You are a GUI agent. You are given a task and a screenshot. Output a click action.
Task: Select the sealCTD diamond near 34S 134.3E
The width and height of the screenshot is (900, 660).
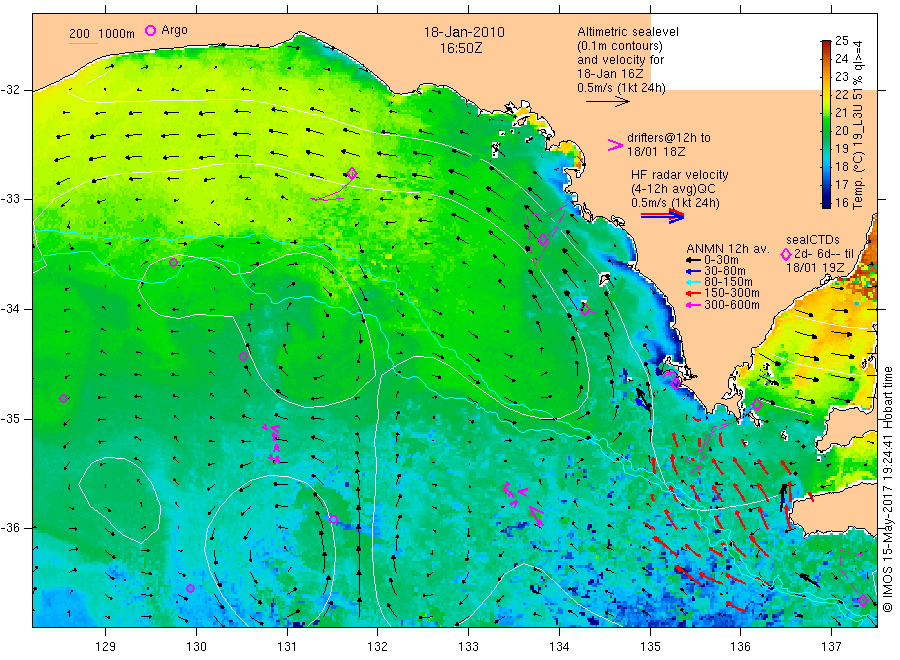[585, 309]
